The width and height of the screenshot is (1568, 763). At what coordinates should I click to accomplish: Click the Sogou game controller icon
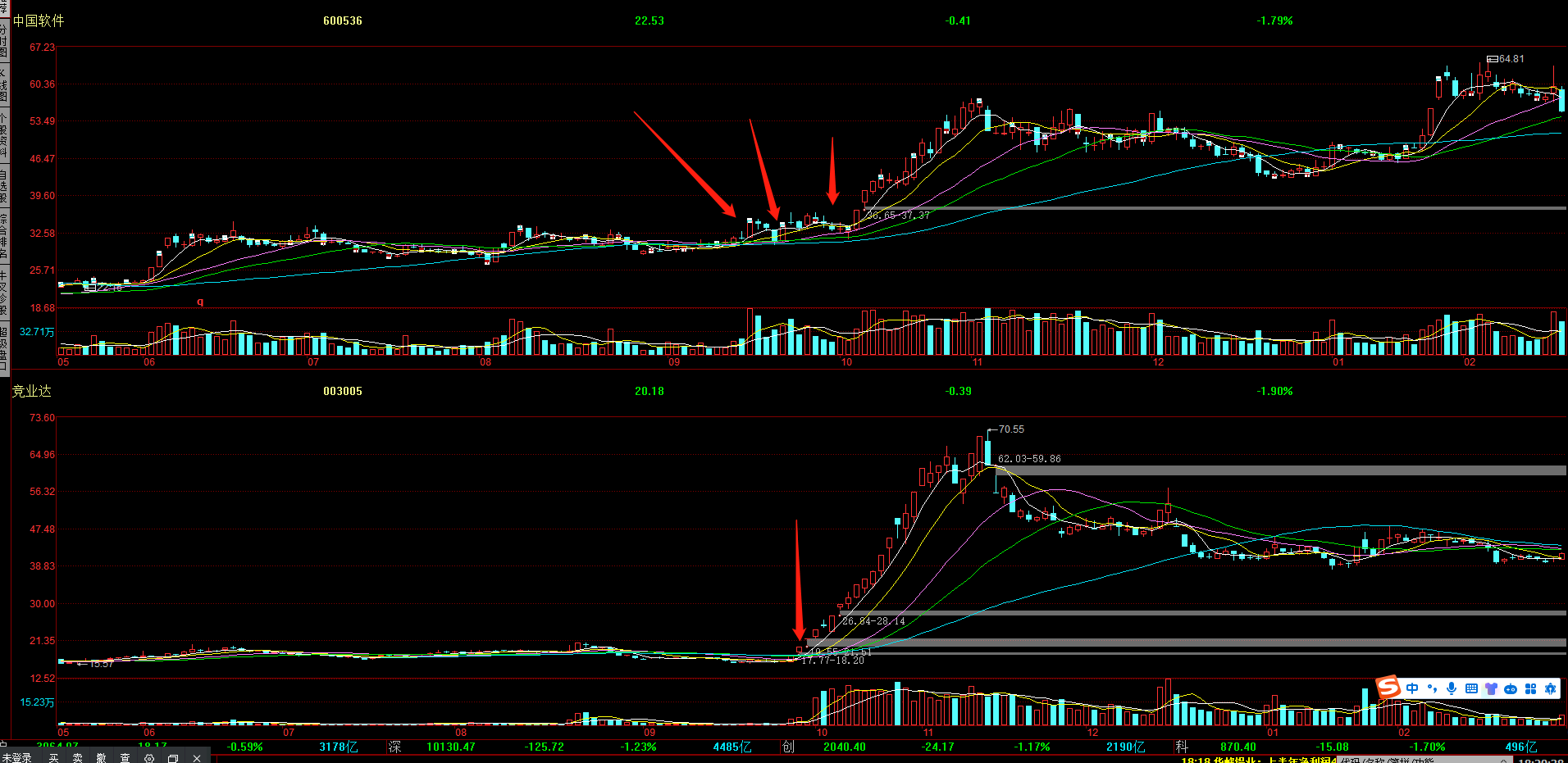tap(1511, 688)
